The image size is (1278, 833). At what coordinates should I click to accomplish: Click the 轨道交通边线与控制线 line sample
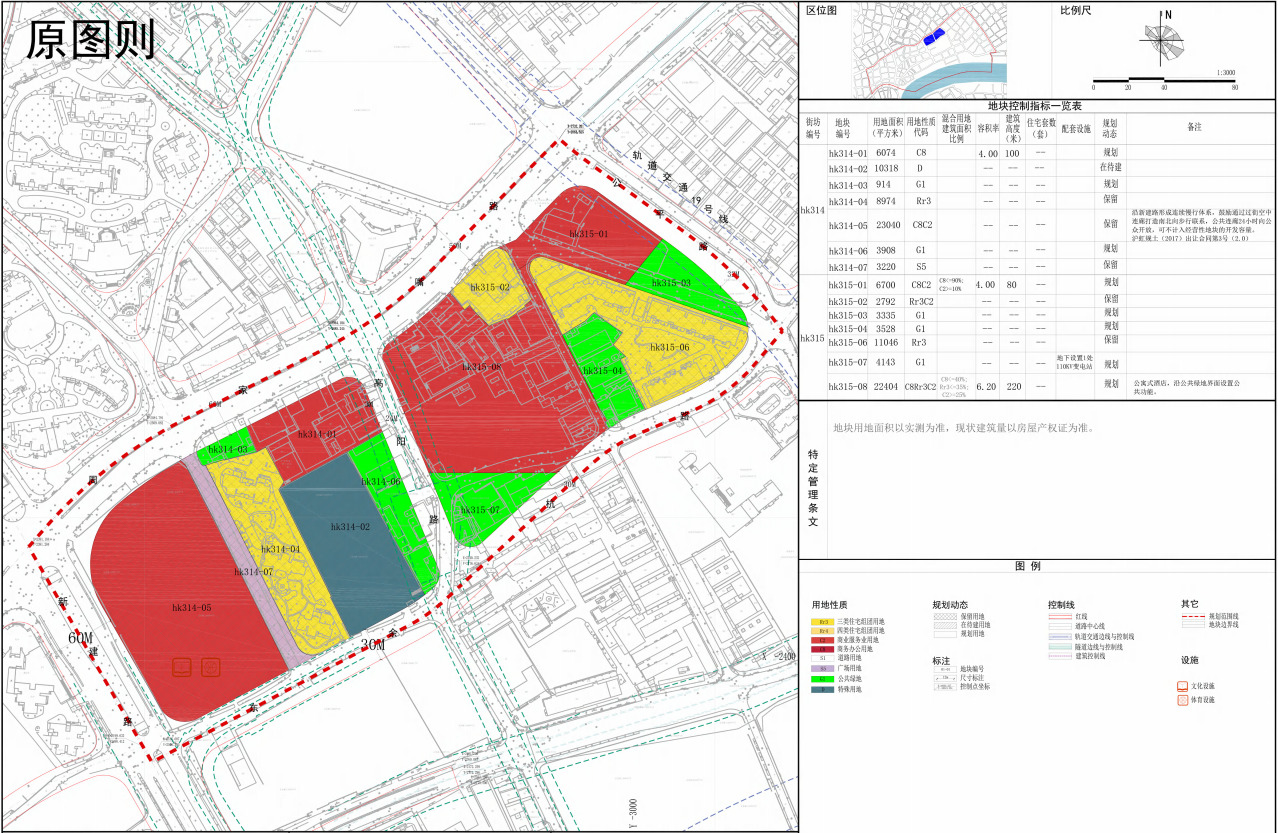click(1060, 637)
